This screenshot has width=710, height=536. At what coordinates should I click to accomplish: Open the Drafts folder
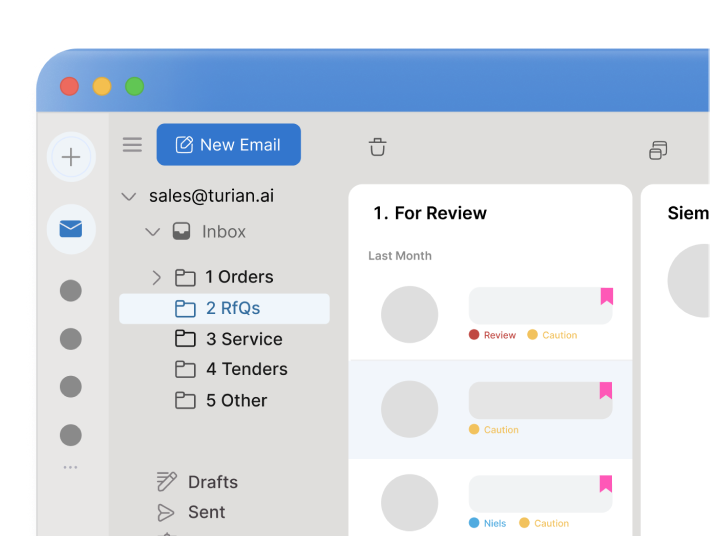pos(197,482)
